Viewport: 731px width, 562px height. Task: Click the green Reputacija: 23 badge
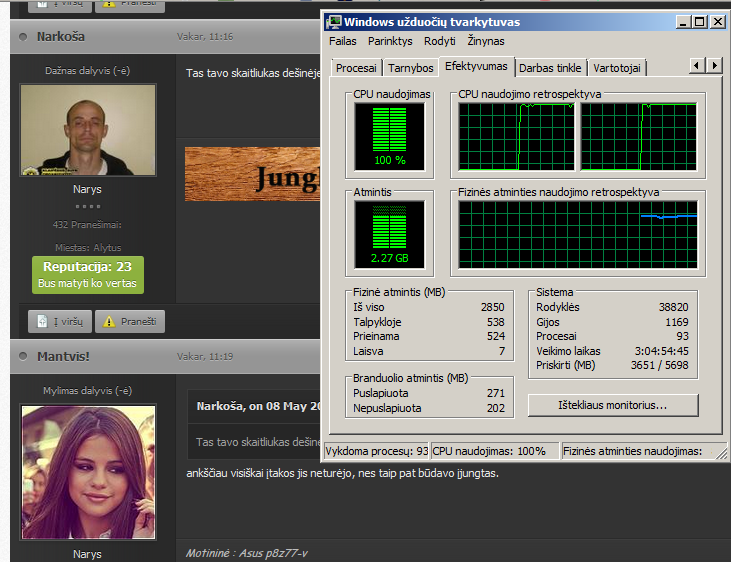point(88,275)
